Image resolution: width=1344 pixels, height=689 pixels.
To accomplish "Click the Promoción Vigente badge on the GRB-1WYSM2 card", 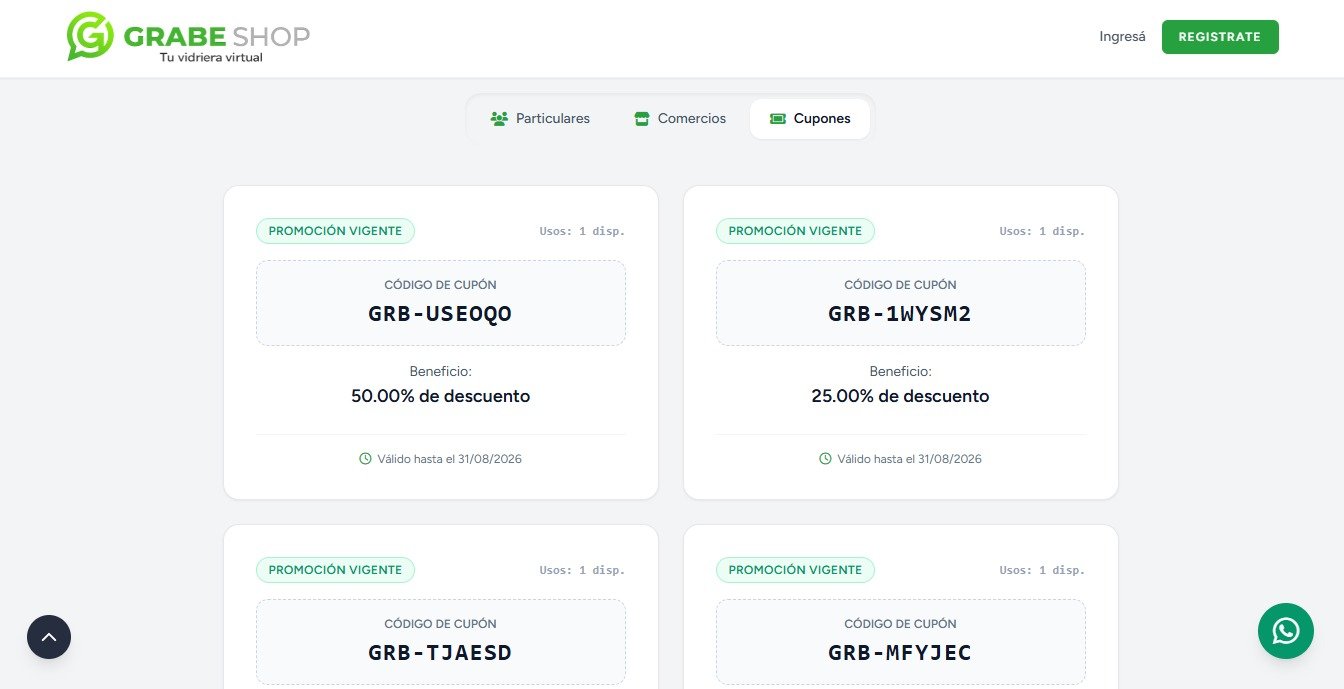I will click(795, 231).
